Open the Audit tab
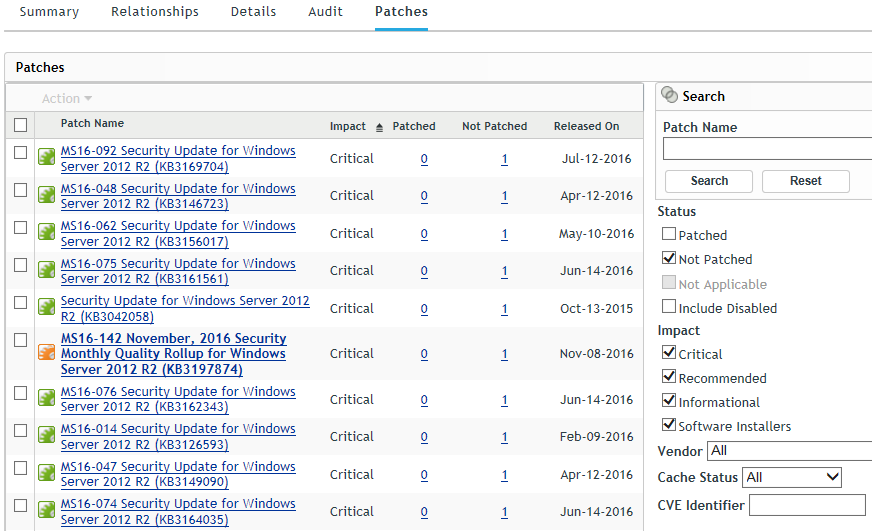872x531 pixels. pyautogui.click(x=326, y=12)
